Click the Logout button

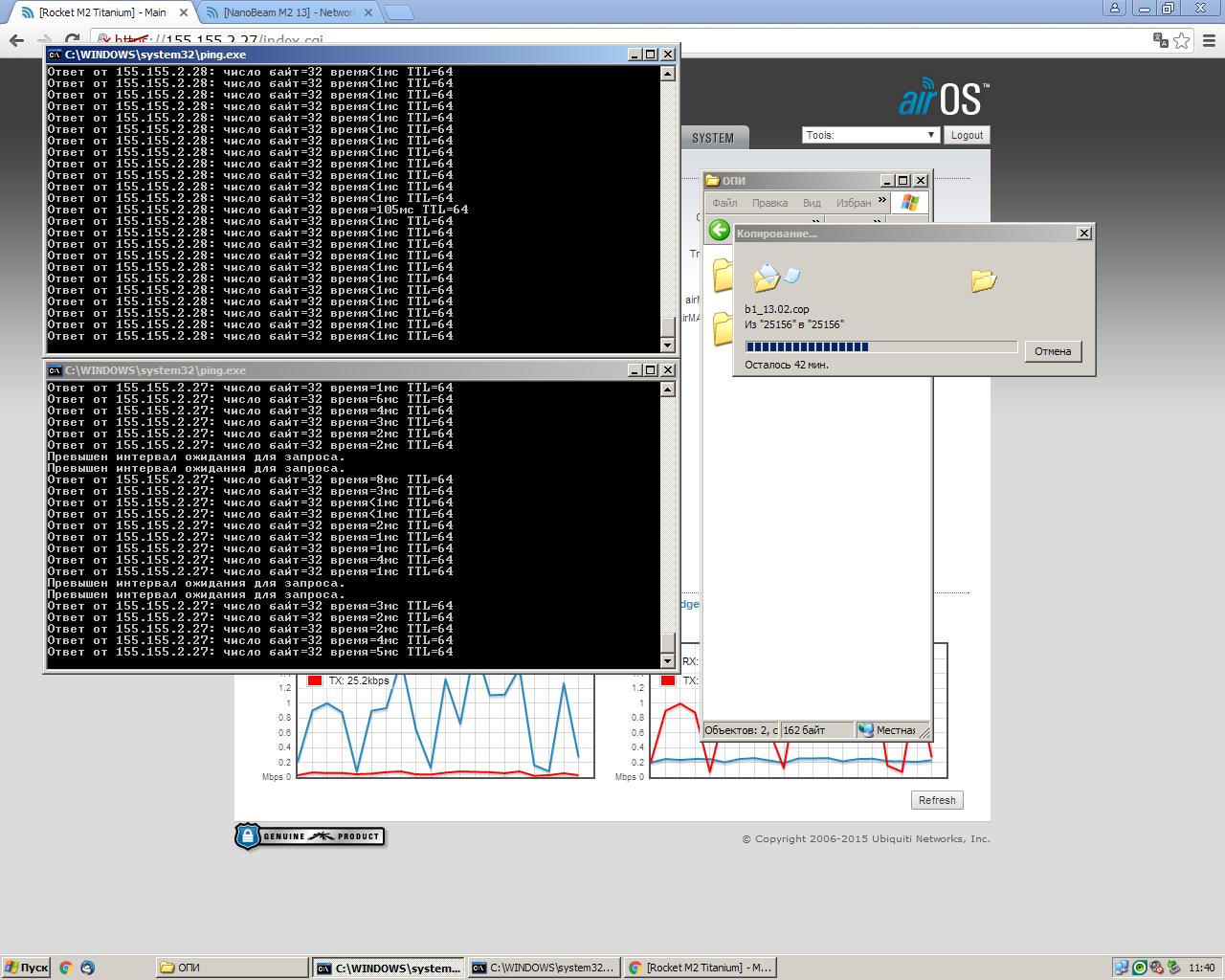point(967,135)
